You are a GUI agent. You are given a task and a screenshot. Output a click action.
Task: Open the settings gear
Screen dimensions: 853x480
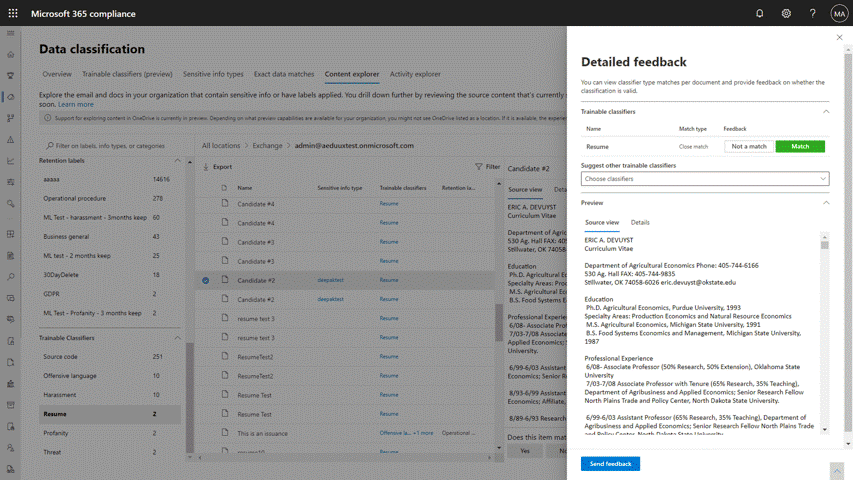point(786,13)
